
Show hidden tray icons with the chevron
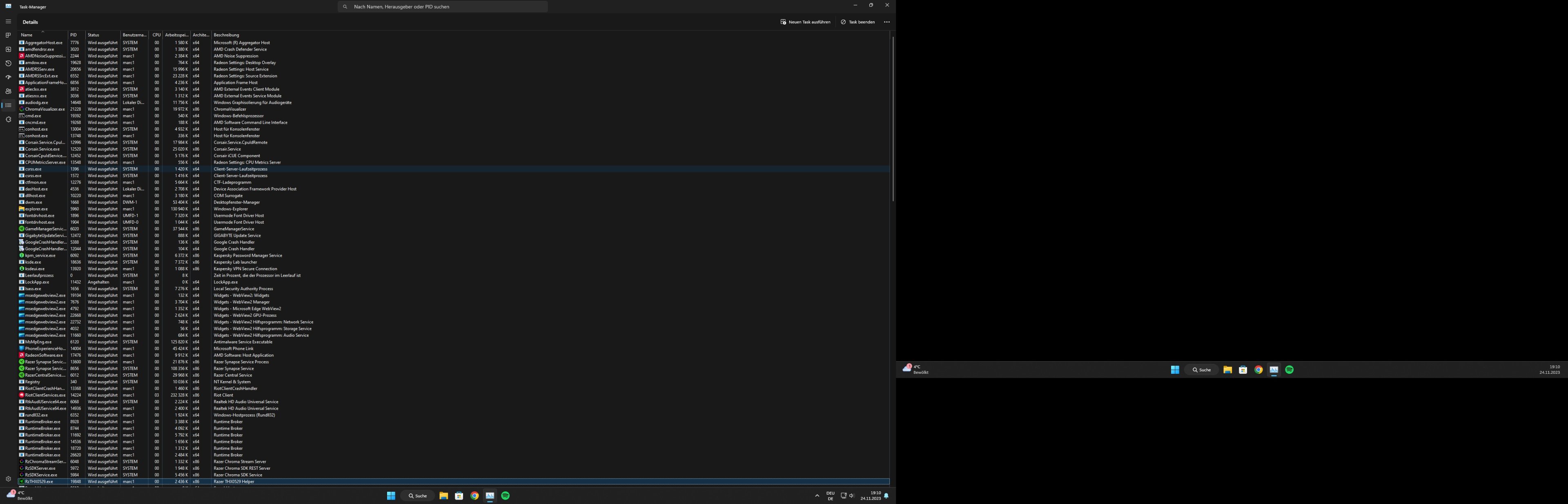click(x=817, y=495)
